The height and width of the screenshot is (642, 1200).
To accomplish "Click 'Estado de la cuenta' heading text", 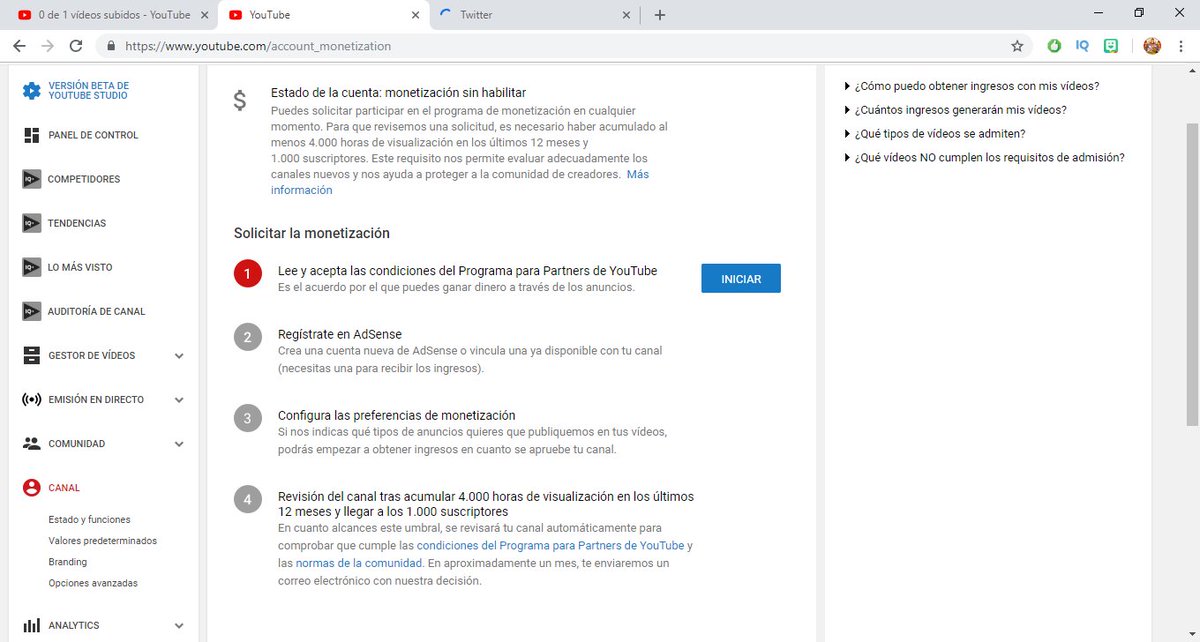I will click(398, 92).
